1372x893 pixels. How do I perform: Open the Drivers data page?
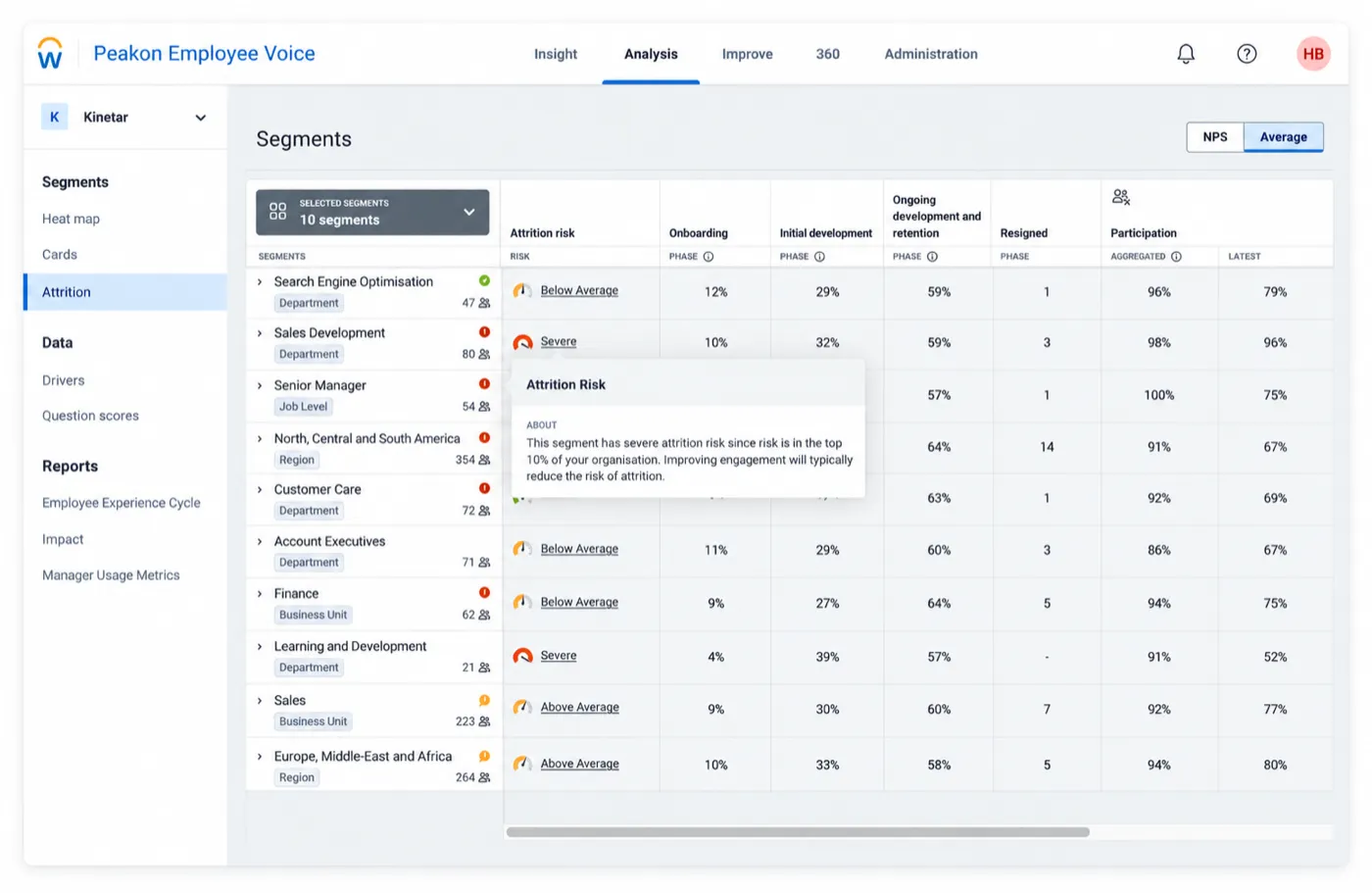[64, 380]
